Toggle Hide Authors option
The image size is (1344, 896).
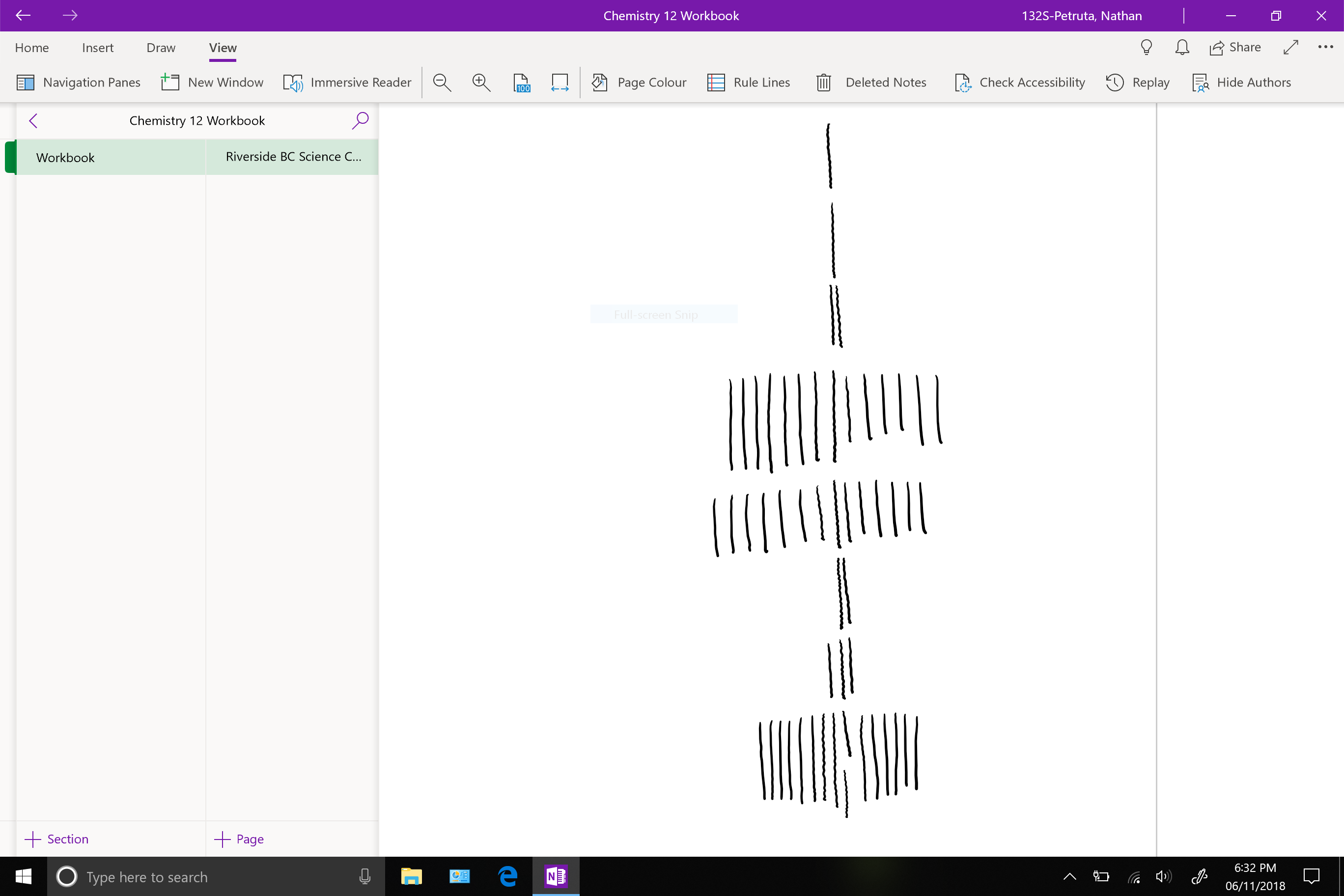click(1241, 83)
